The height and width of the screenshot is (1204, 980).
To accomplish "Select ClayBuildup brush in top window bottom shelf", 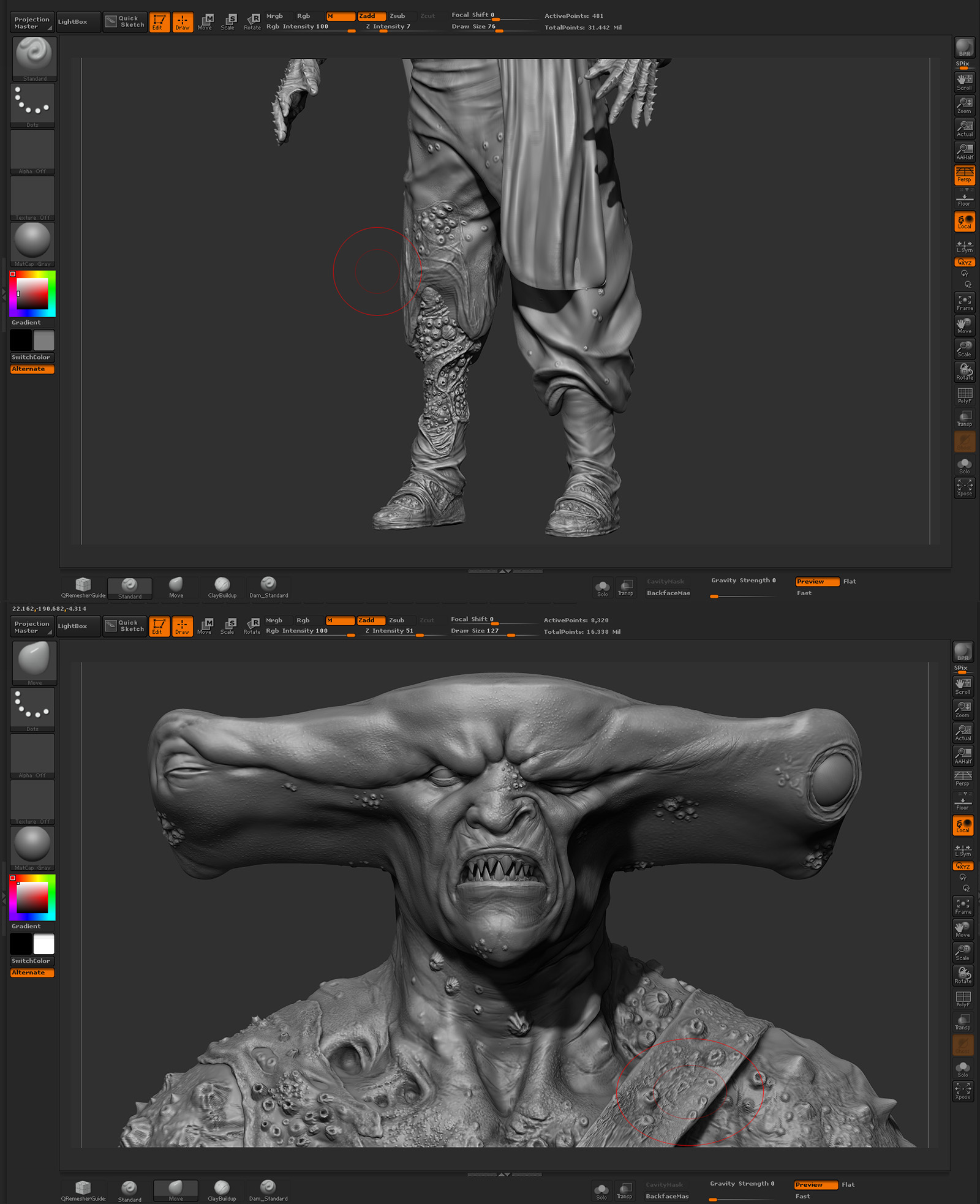I will 222,588.
